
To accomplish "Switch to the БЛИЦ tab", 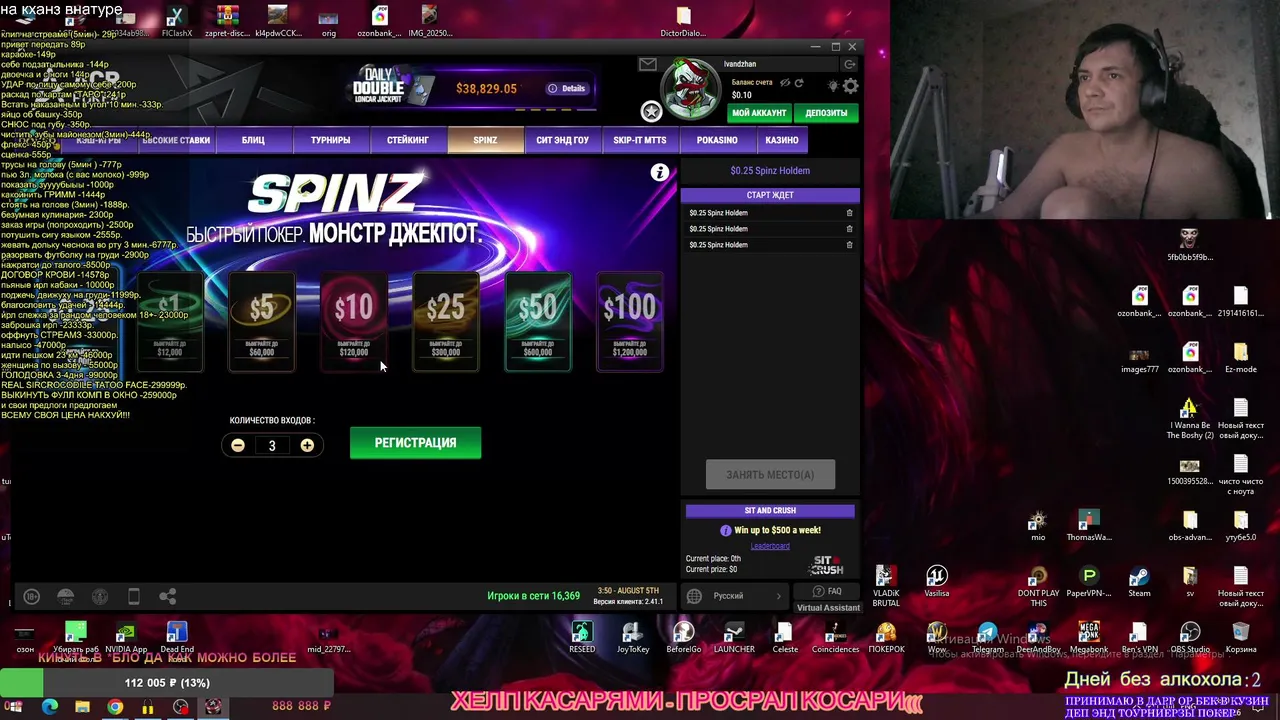I will pos(253,140).
